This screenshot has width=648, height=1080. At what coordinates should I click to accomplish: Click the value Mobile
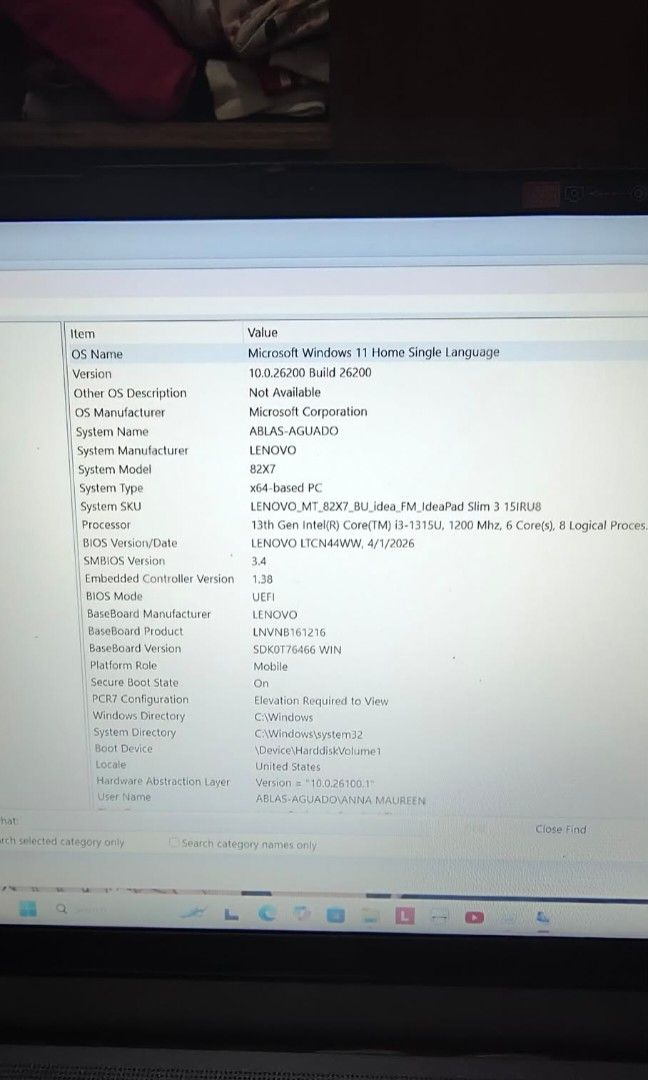point(271,666)
